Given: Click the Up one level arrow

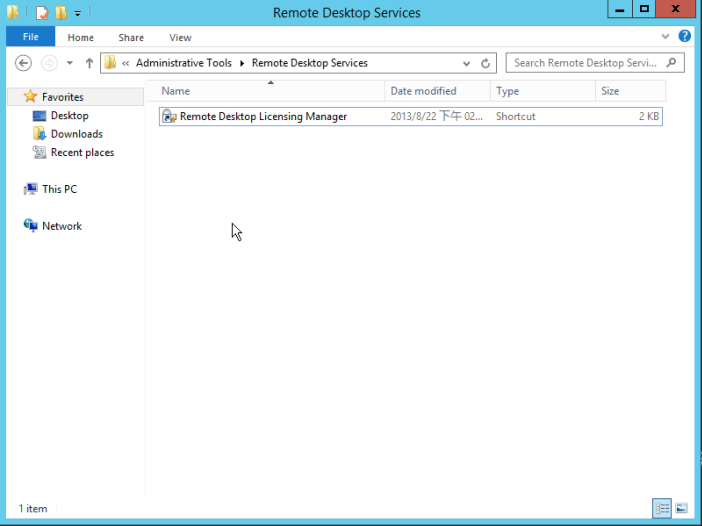Looking at the screenshot, I should (89, 63).
